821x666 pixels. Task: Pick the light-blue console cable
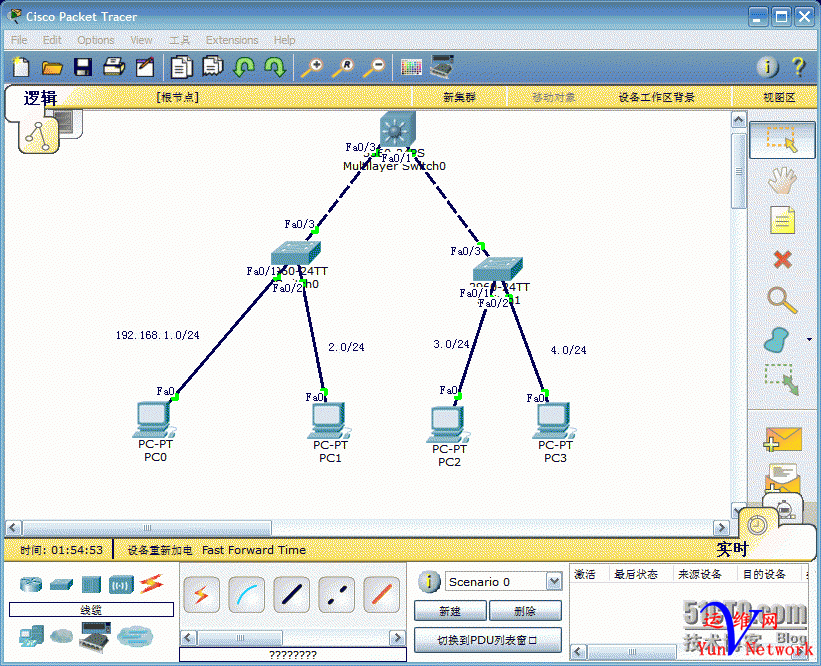(247, 594)
